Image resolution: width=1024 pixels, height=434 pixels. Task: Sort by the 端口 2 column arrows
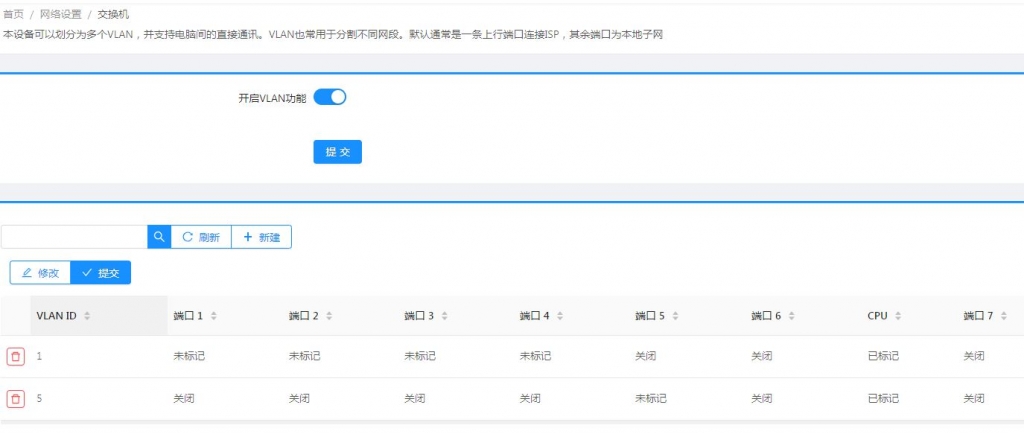pyautogui.click(x=329, y=316)
